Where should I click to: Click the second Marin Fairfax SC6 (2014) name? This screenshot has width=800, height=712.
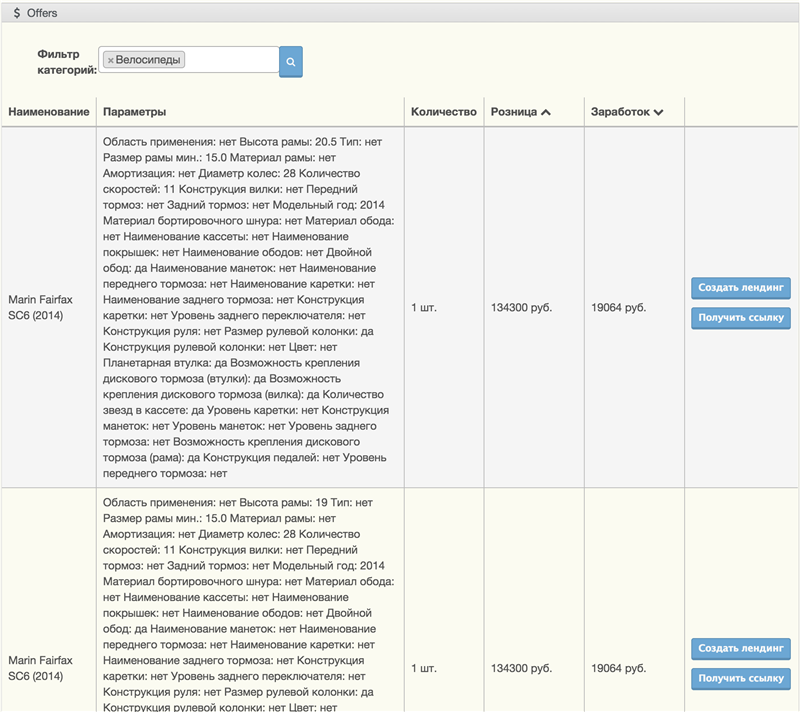(40, 668)
